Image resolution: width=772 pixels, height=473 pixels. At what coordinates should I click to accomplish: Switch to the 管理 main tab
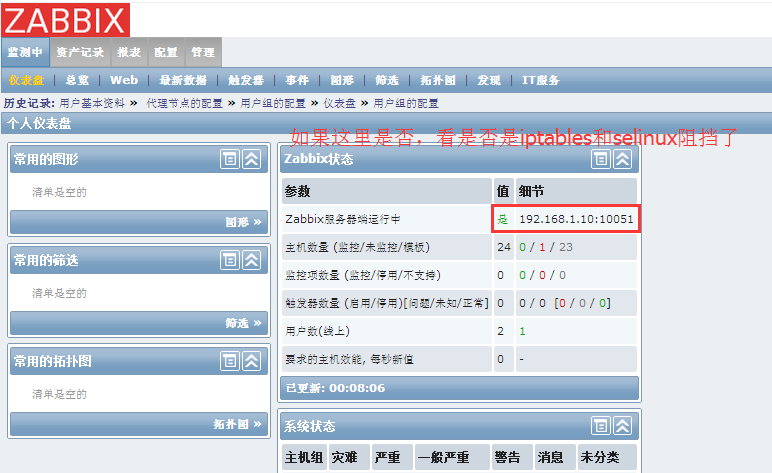click(203, 52)
